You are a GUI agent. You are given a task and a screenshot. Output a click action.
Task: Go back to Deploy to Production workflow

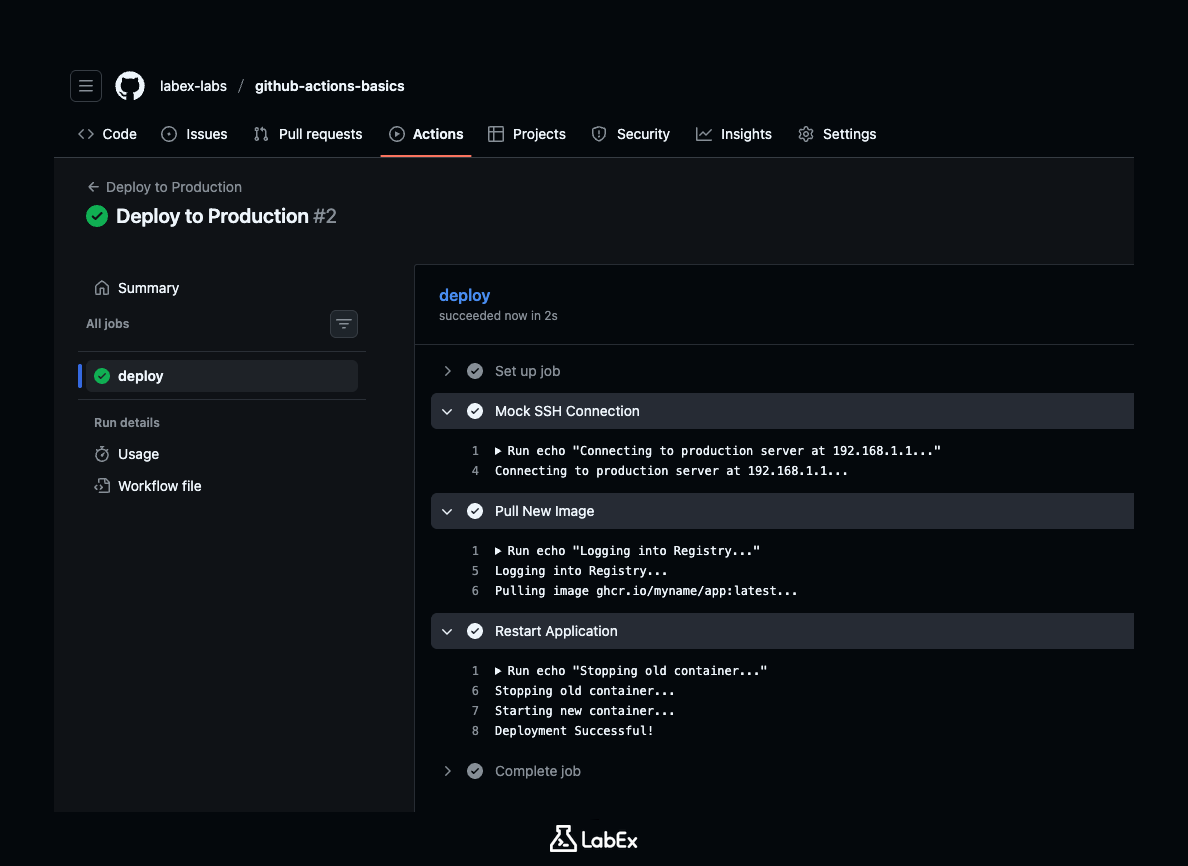165,187
